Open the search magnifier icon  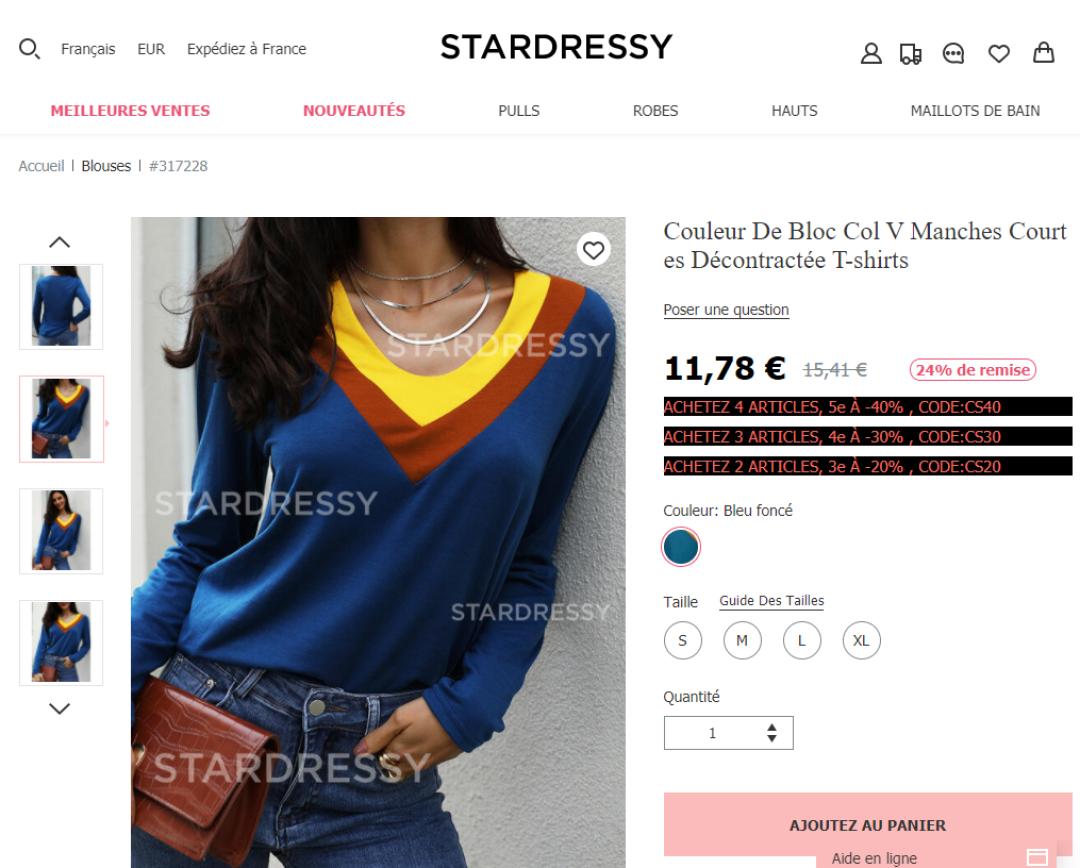(29, 49)
